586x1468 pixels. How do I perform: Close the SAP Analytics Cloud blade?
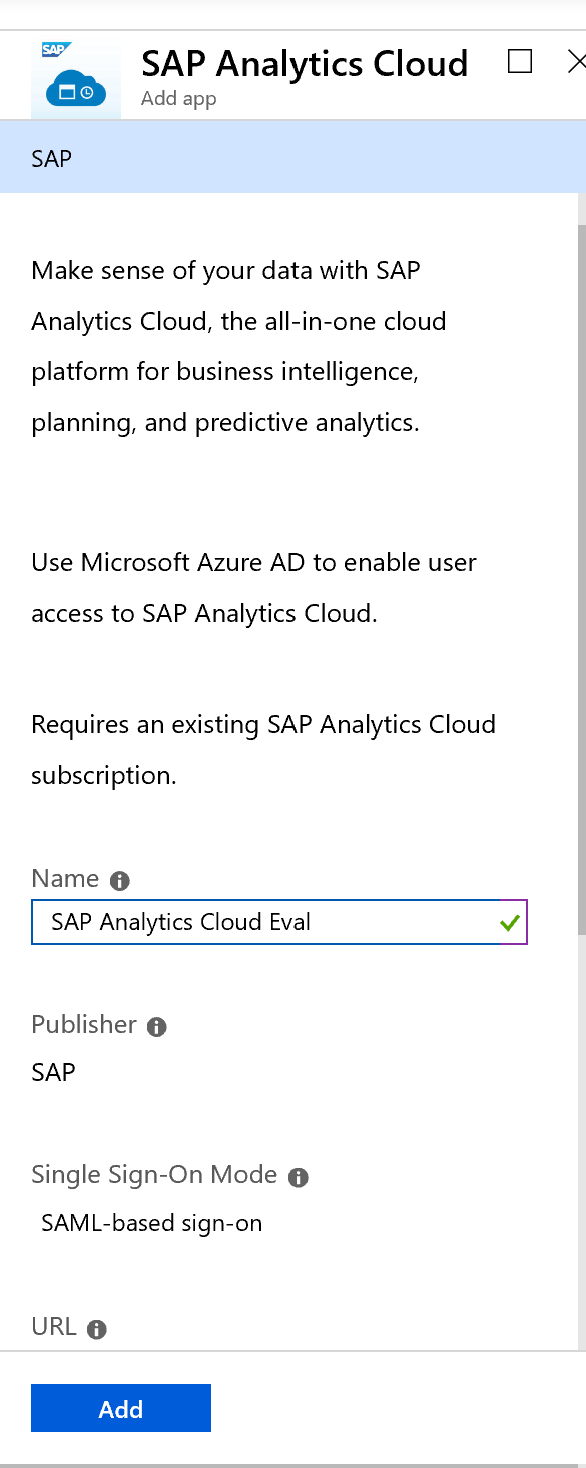pos(577,61)
